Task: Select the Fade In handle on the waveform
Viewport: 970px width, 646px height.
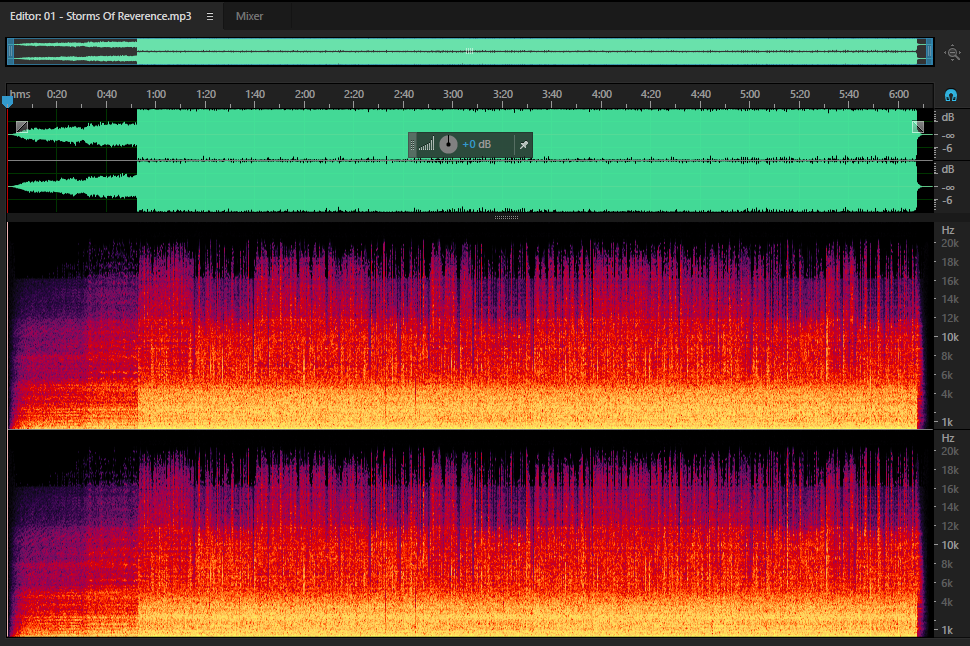Action: 22,127
